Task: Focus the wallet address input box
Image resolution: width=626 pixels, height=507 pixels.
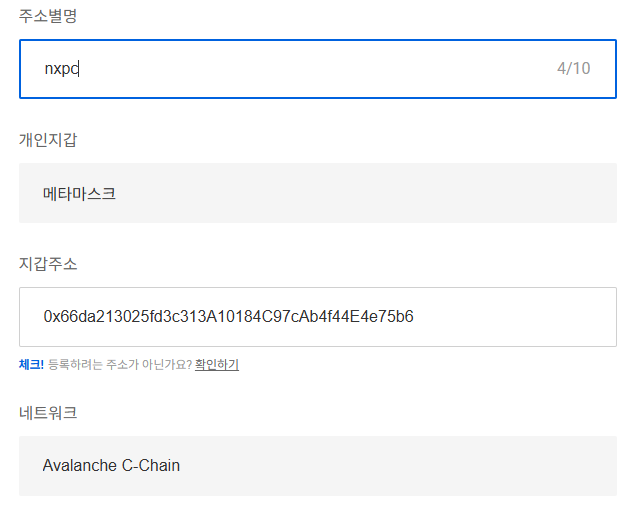Action: 318,317
